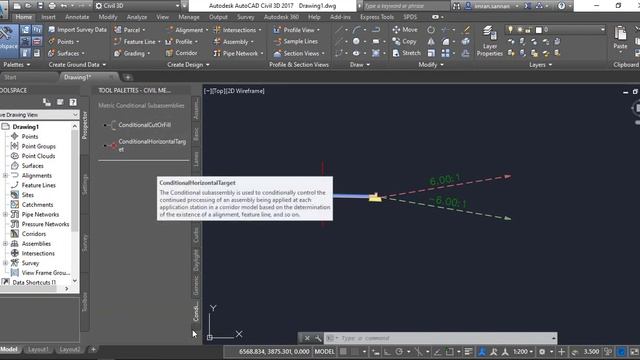Open the Analyze ribbon tab
The width and height of the screenshot is (640, 360).
137,17
